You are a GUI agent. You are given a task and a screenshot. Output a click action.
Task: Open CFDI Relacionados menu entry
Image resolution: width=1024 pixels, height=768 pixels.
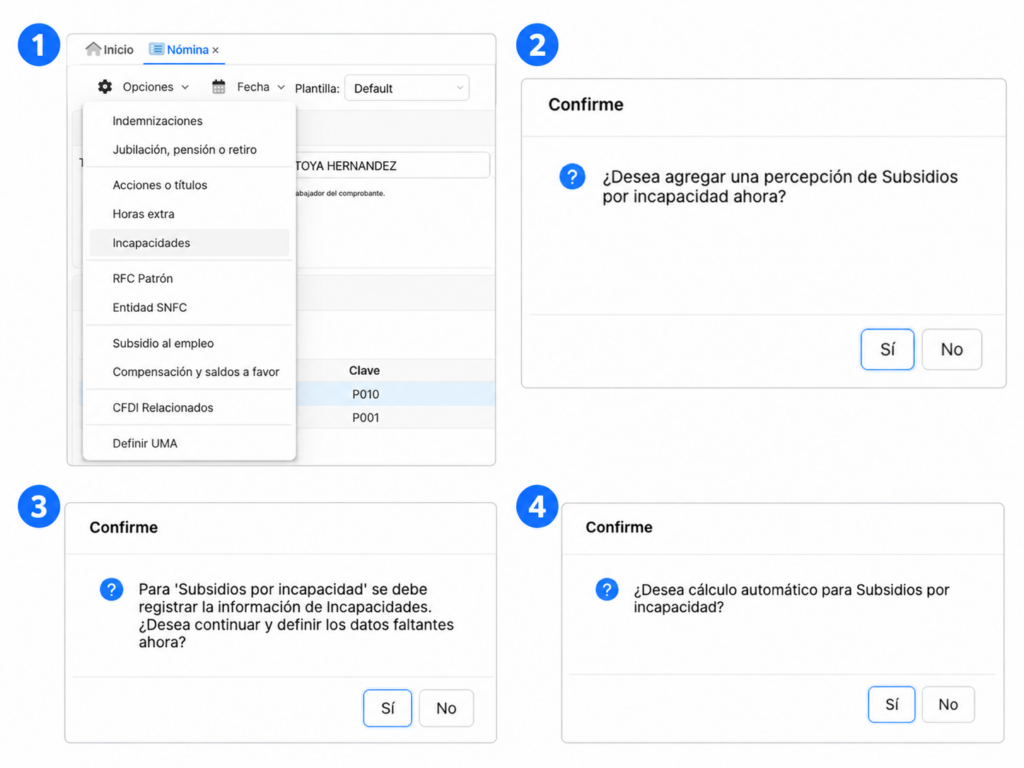click(163, 408)
